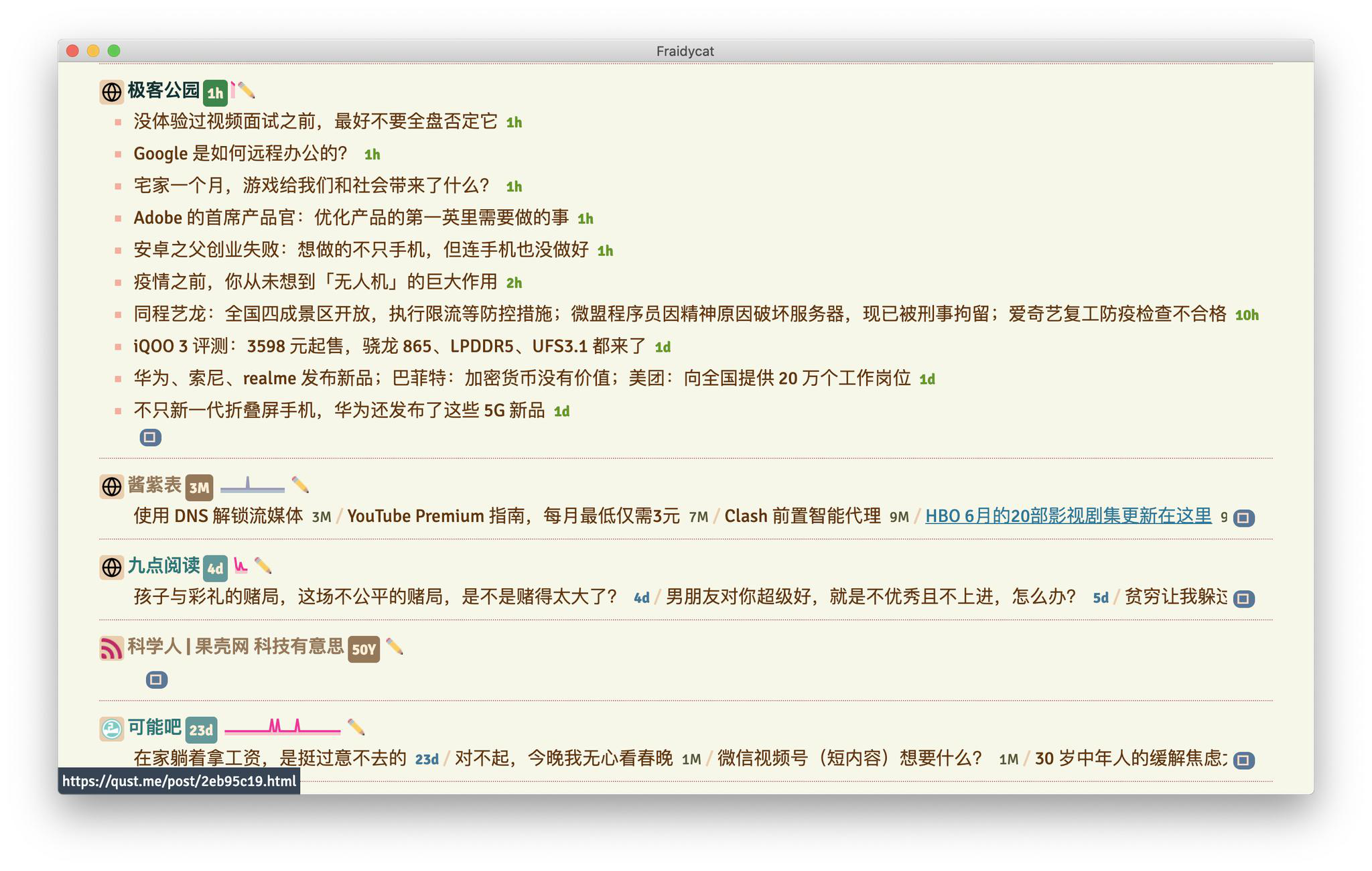Open post 微信视频号（短内容）想要什么？
The height and width of the screenshot is (871, 1372).
click(850, 758)
